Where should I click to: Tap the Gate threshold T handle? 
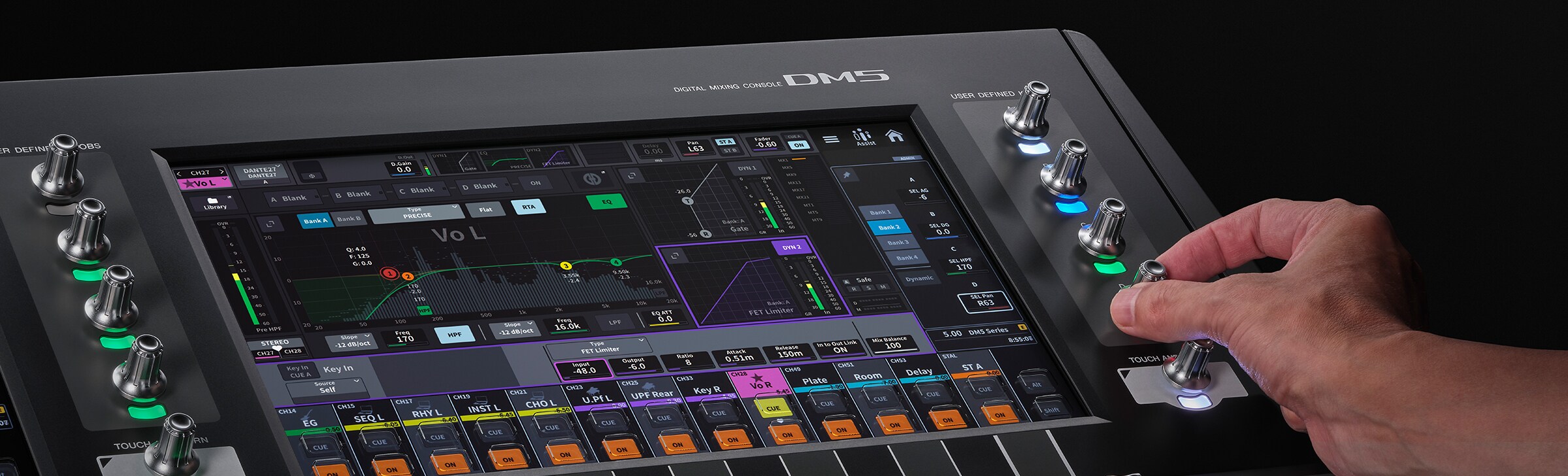(687, 201)
